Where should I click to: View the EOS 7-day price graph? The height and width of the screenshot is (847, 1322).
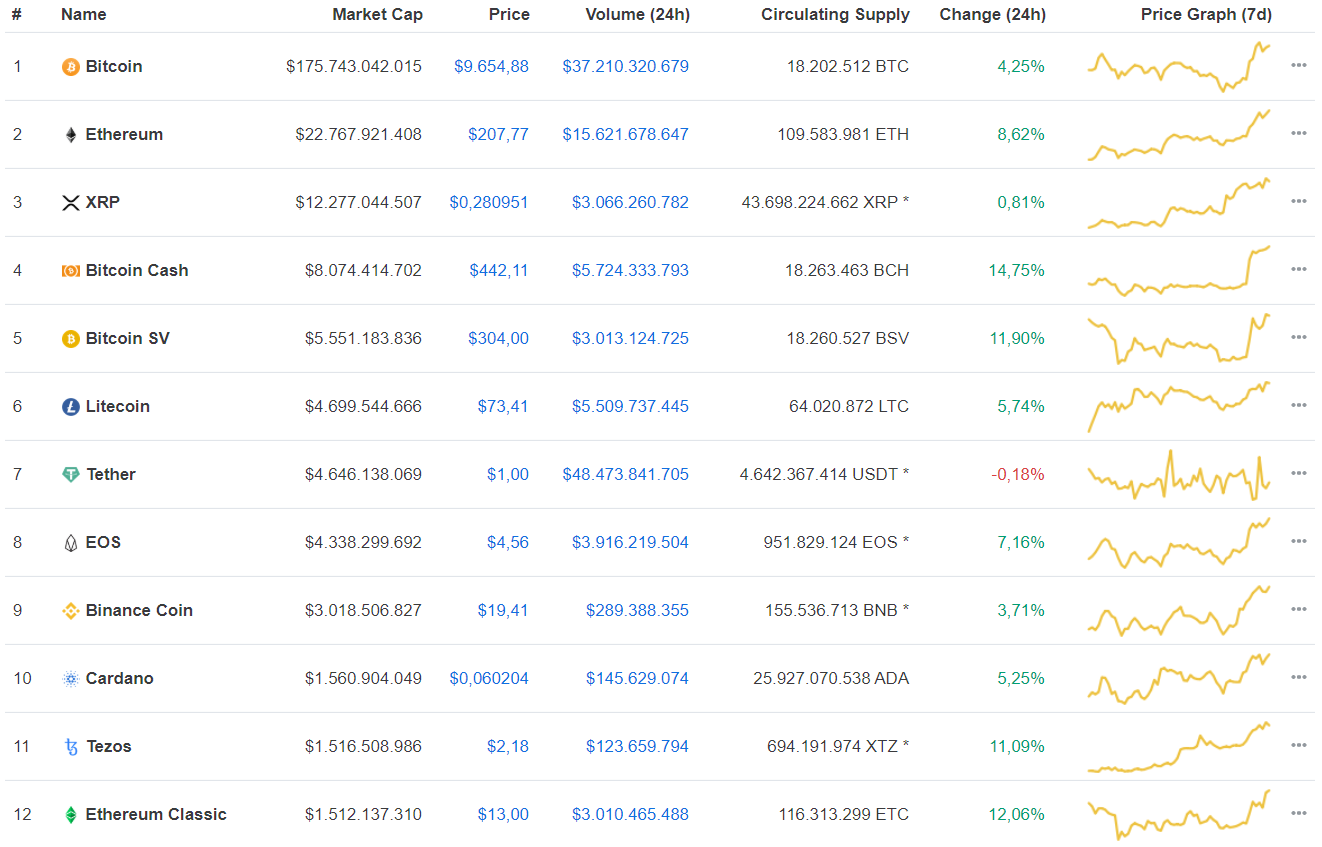click(1179, 543)
